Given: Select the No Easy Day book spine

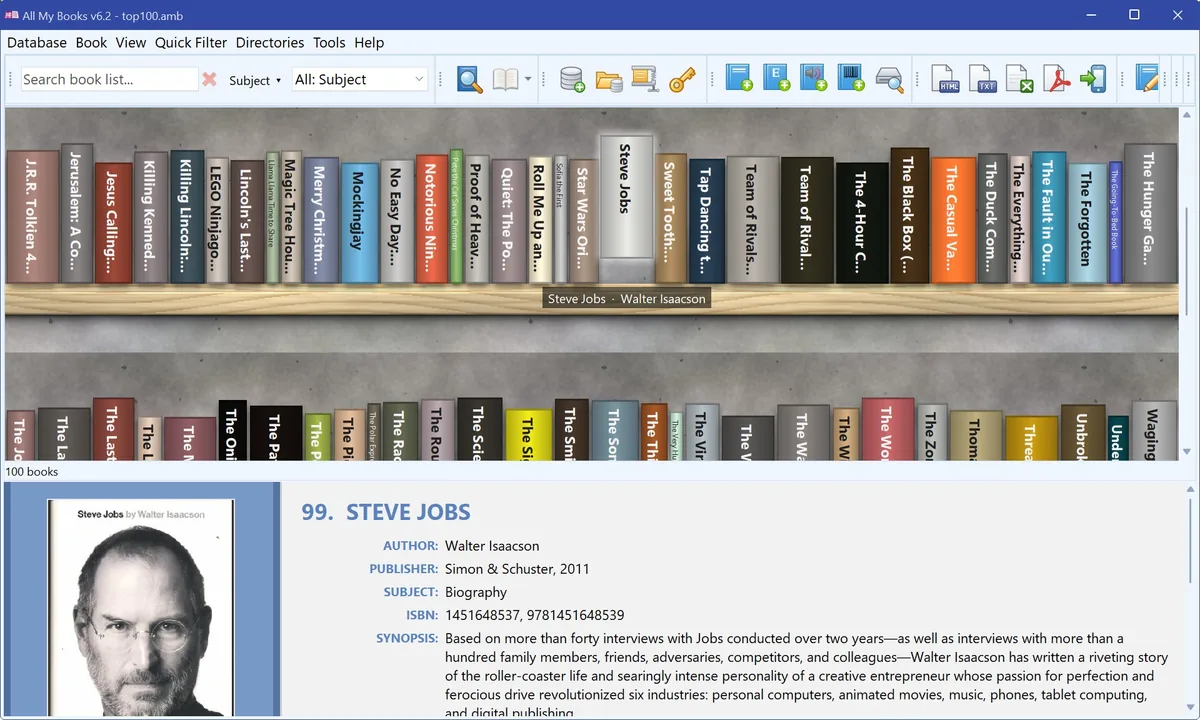Looking at the screenshot, I should click(397, 222).
